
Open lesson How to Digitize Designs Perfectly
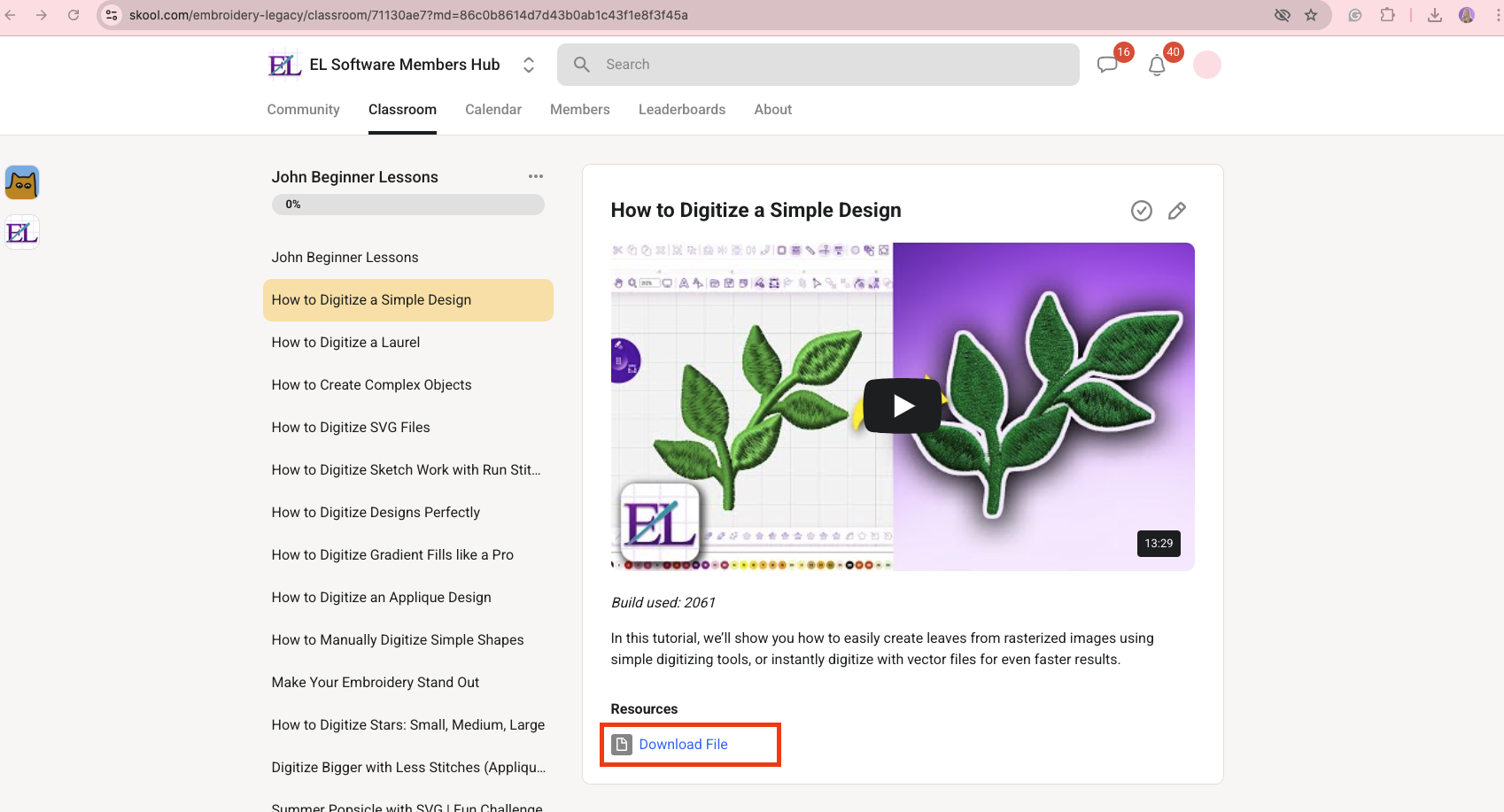(408, 513)
